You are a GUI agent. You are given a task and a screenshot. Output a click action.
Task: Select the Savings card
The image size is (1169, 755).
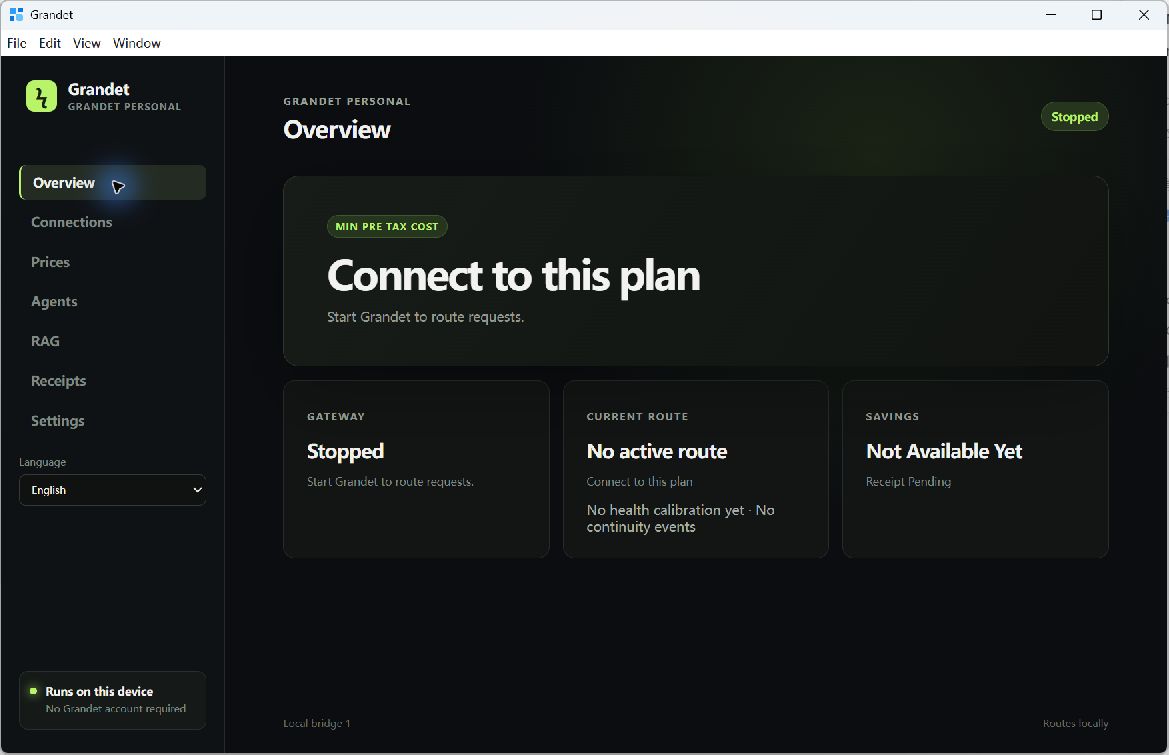click(x=975, y=469)
